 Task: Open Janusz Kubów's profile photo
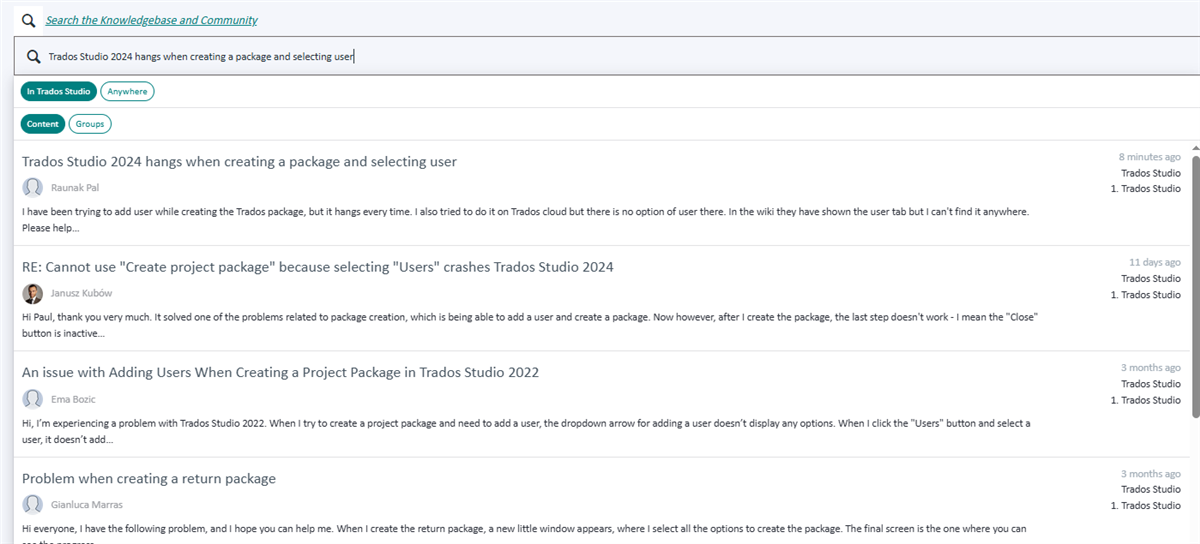[x=33, y=293]
